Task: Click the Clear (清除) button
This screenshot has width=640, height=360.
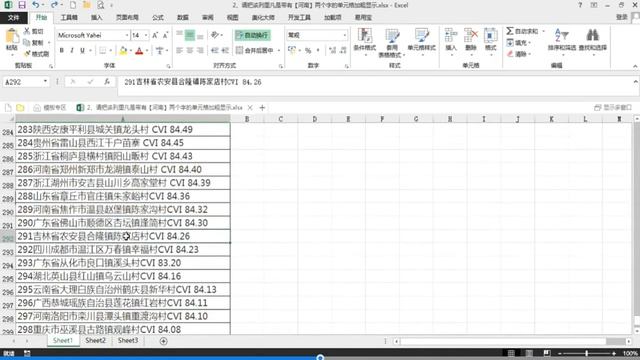Action: pos(518,54)
